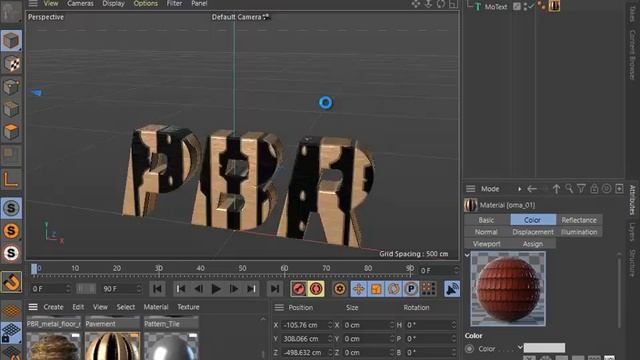The image size is (640, 360).
Task: Click the Locked Workplane grid icon
Action: pos(11,332)
